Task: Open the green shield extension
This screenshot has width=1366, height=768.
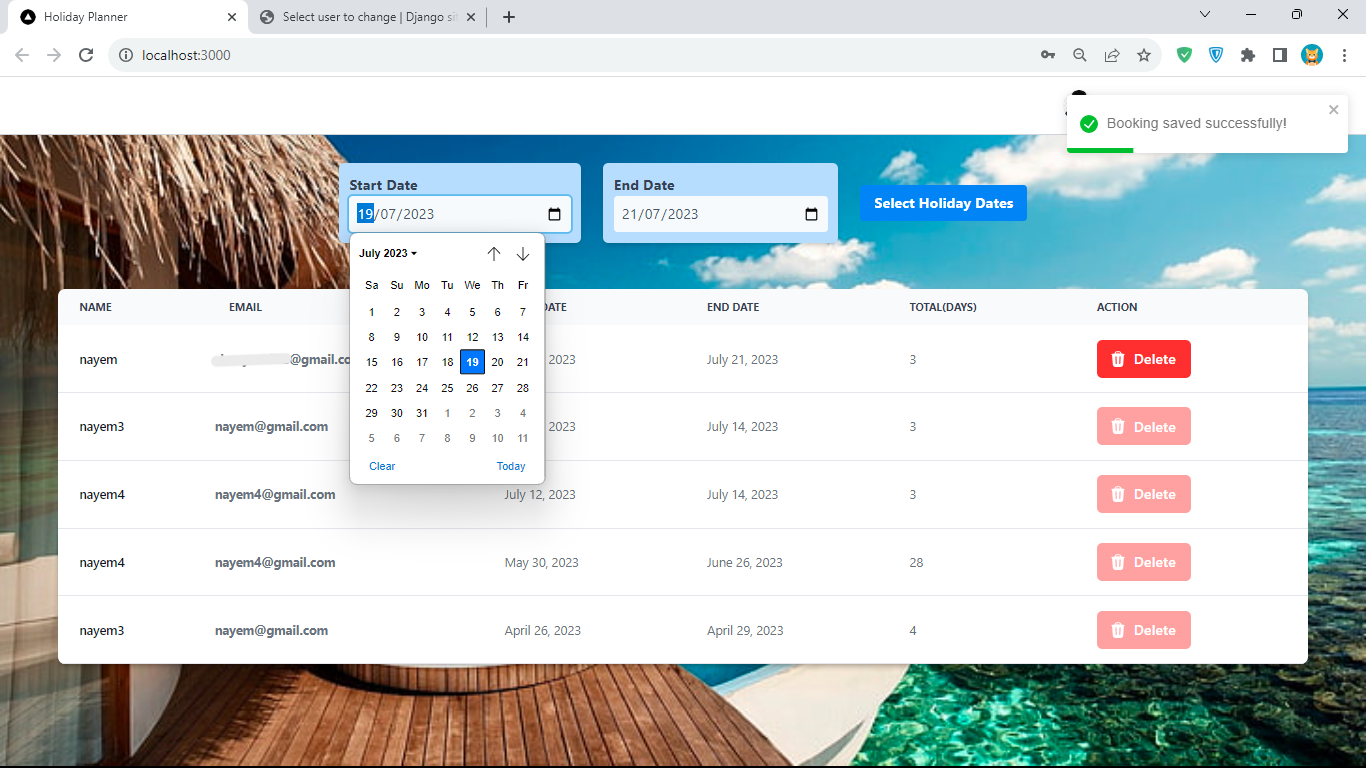Action: pyautogui.click(x=1184, y=55)
